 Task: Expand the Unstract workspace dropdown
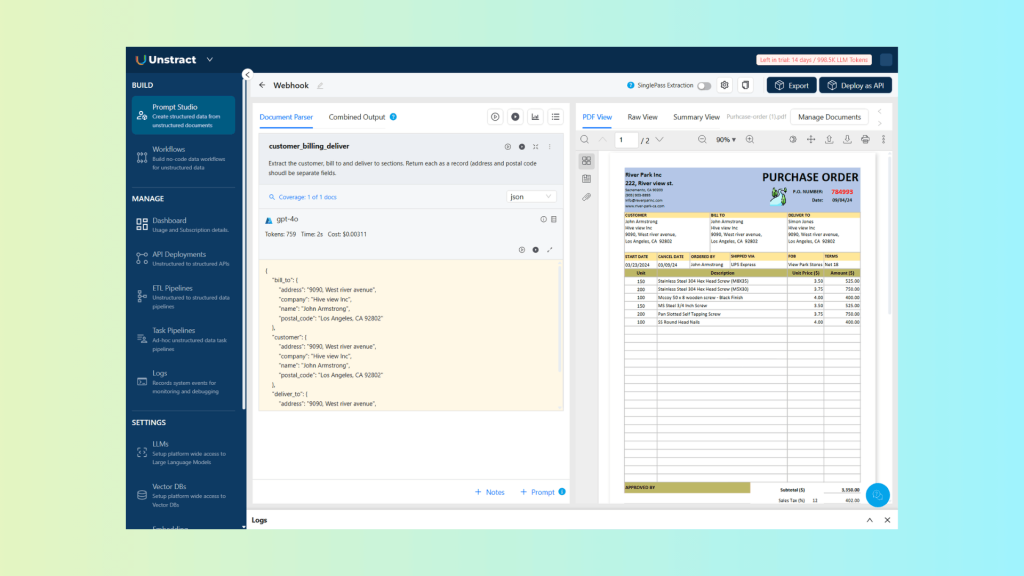pyautogui.click(x=209, y=59)
